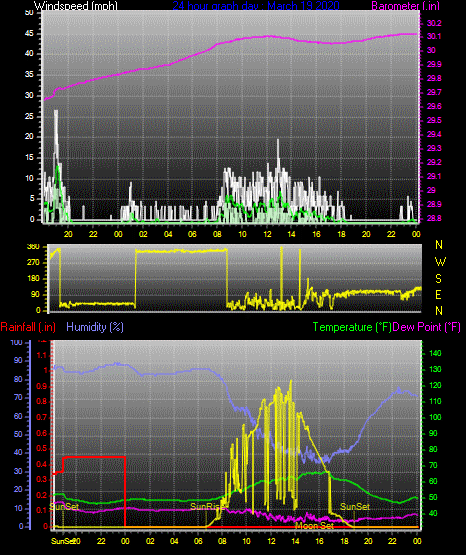Click the magenta "Dew Point (°F)" legend label

427,327
